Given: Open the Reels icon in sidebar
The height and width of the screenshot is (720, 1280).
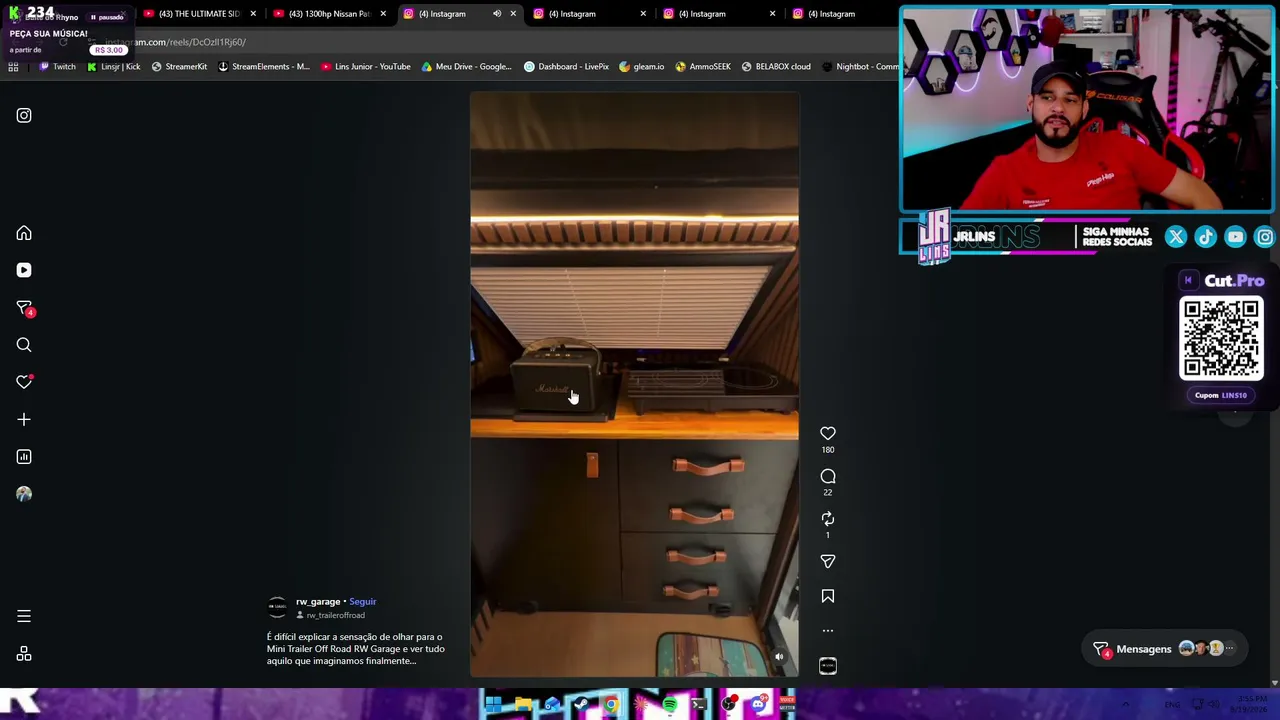Looking at the screenshot, I should (24, 270).
